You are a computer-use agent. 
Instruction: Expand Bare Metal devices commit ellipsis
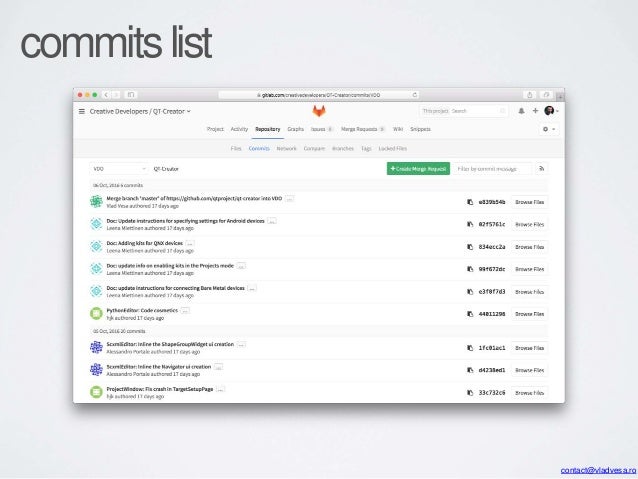pos(252,288)
